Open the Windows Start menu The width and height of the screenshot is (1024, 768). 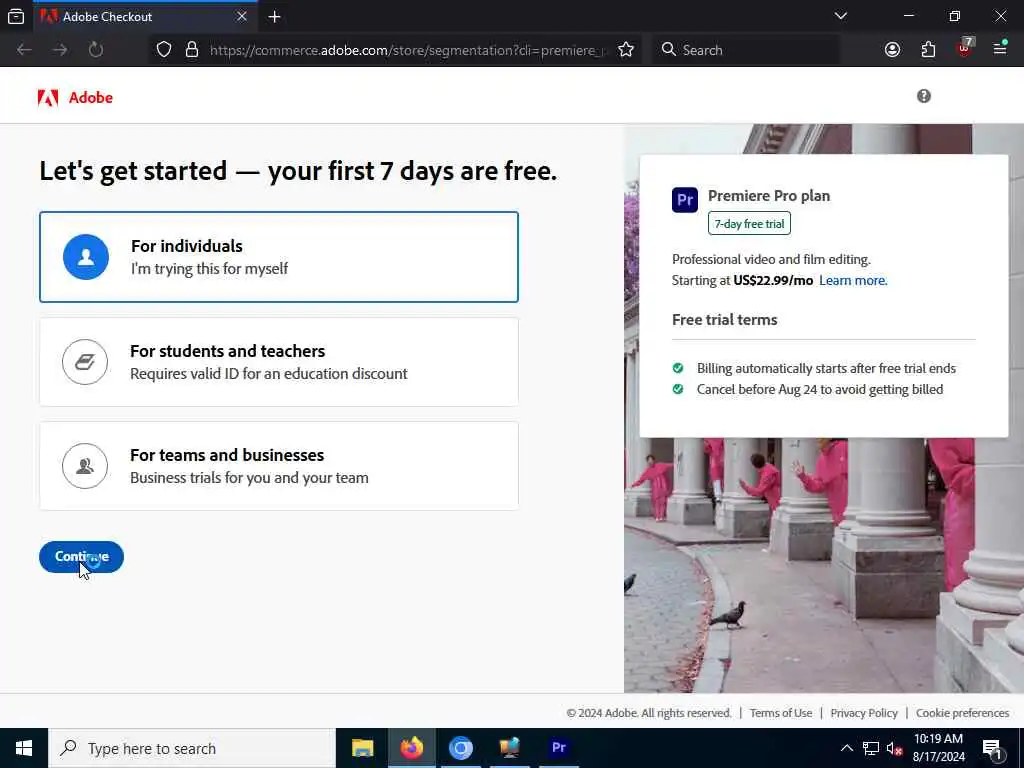24,748
